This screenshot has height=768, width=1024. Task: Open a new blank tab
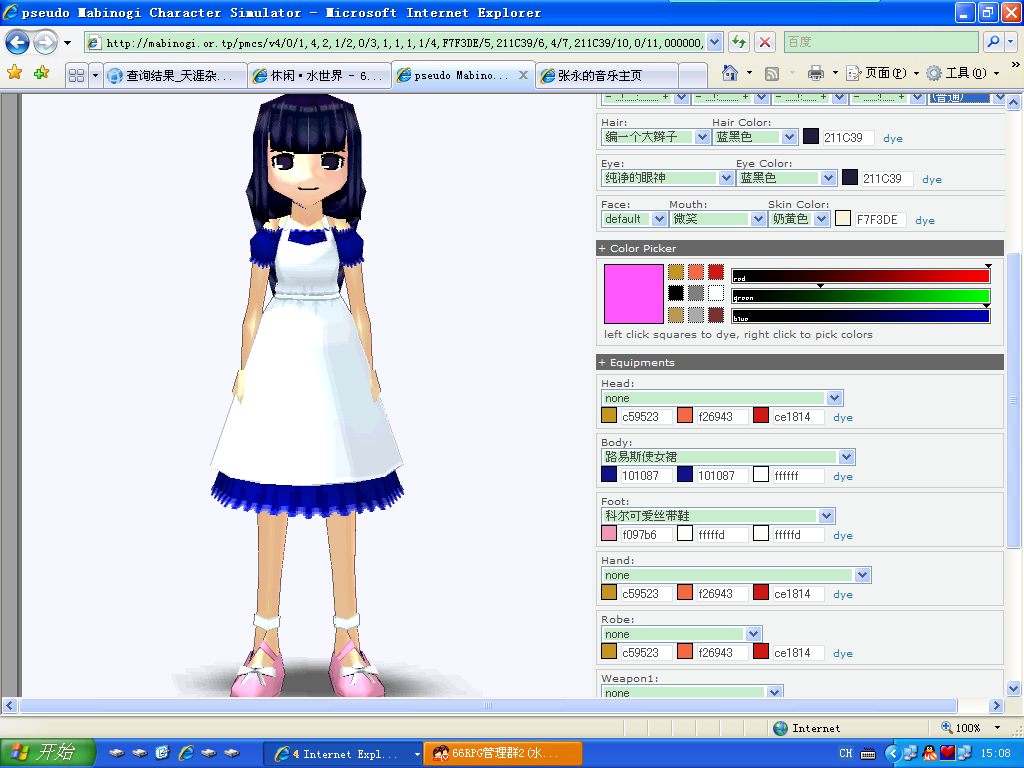(x=693, y=76)
